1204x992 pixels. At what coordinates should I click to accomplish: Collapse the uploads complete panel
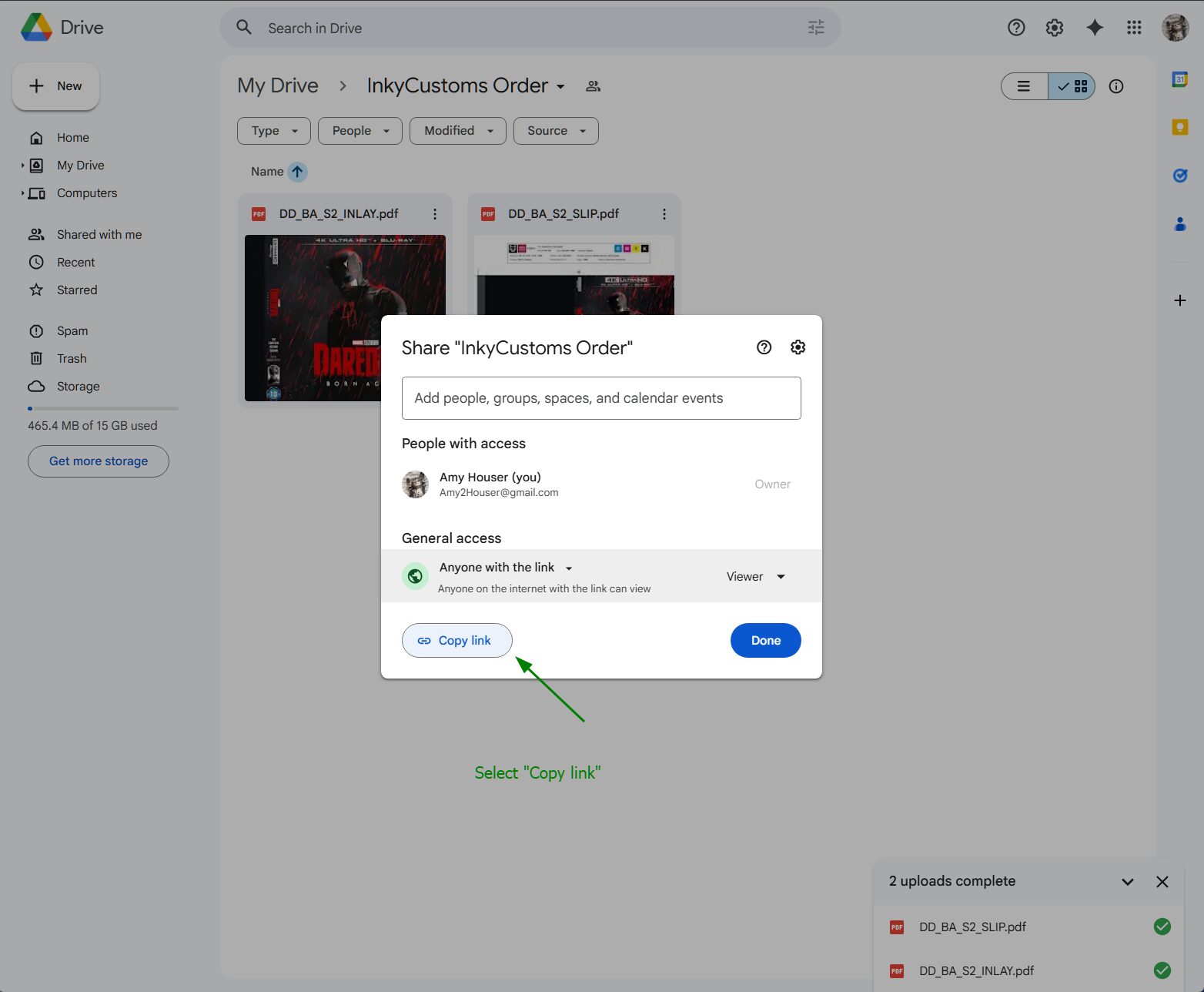[x=1128, y=882]
